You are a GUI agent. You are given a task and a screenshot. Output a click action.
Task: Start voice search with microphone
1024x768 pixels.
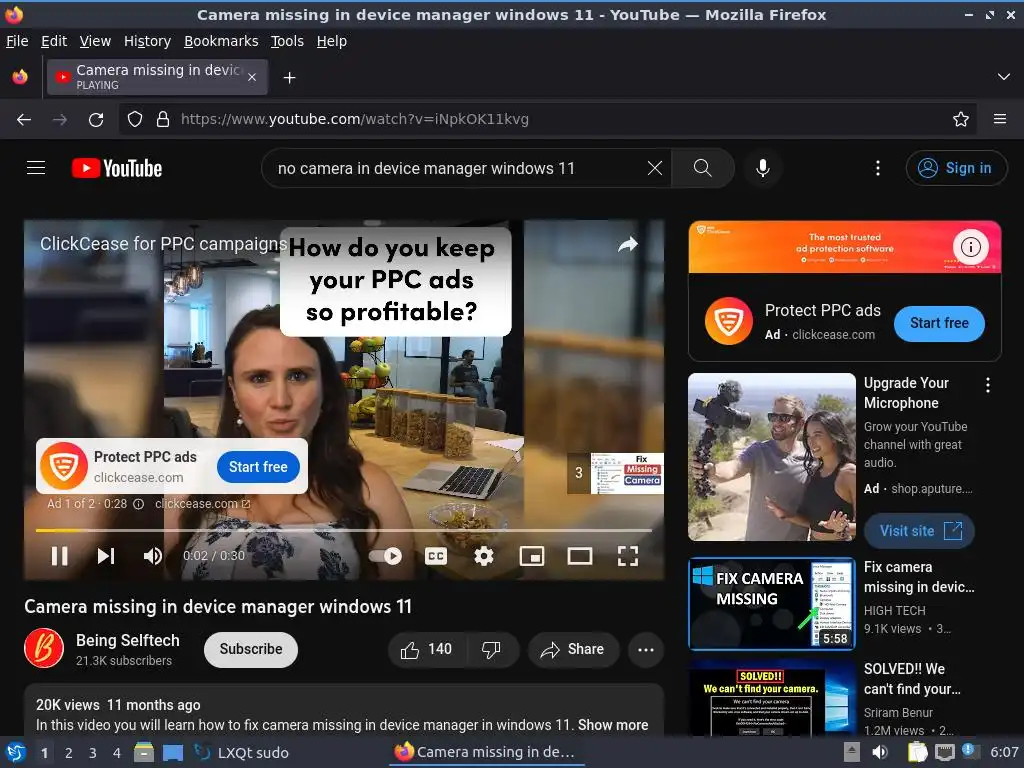pos(762,168)
